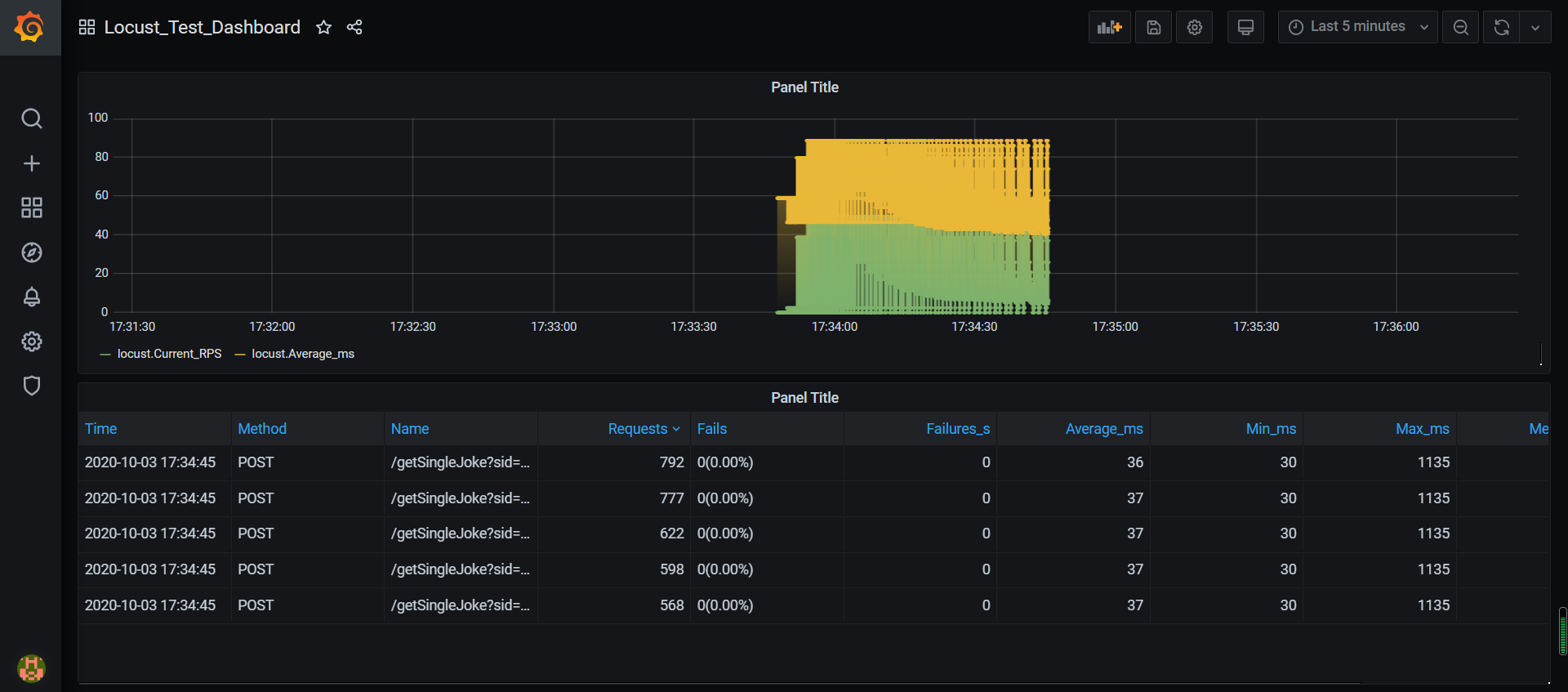Open the Alerting bell icon
This screenshot has width=1568, height=692.
31,297
